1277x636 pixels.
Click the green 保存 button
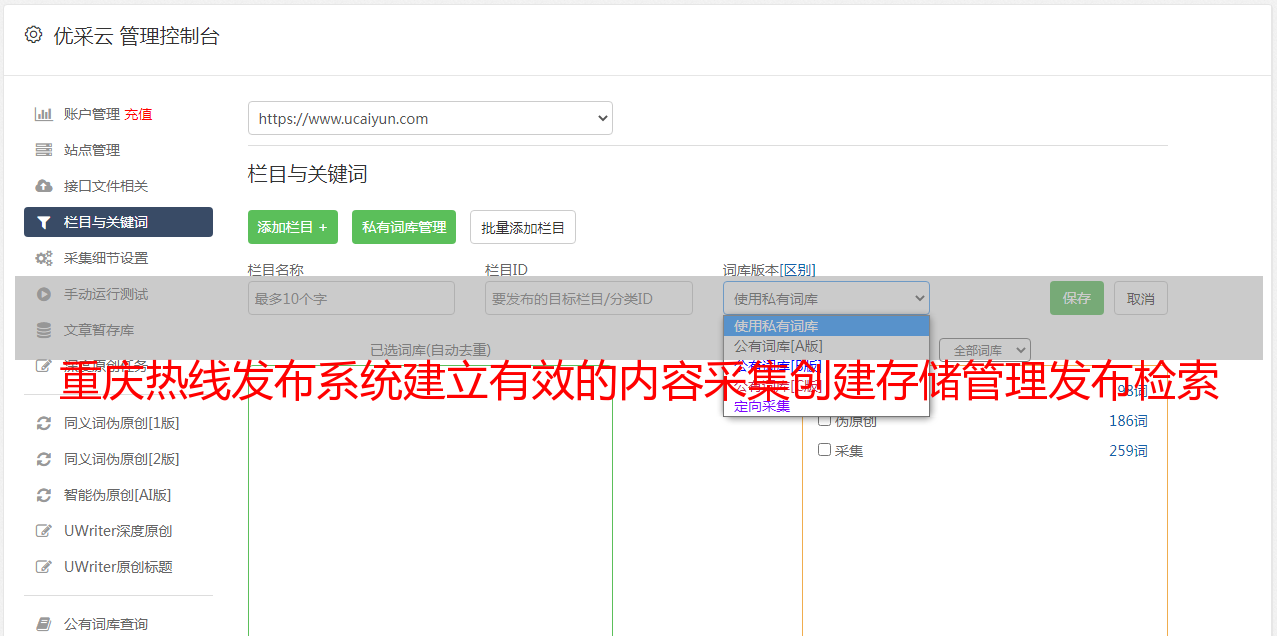[x=1077, y=298]
